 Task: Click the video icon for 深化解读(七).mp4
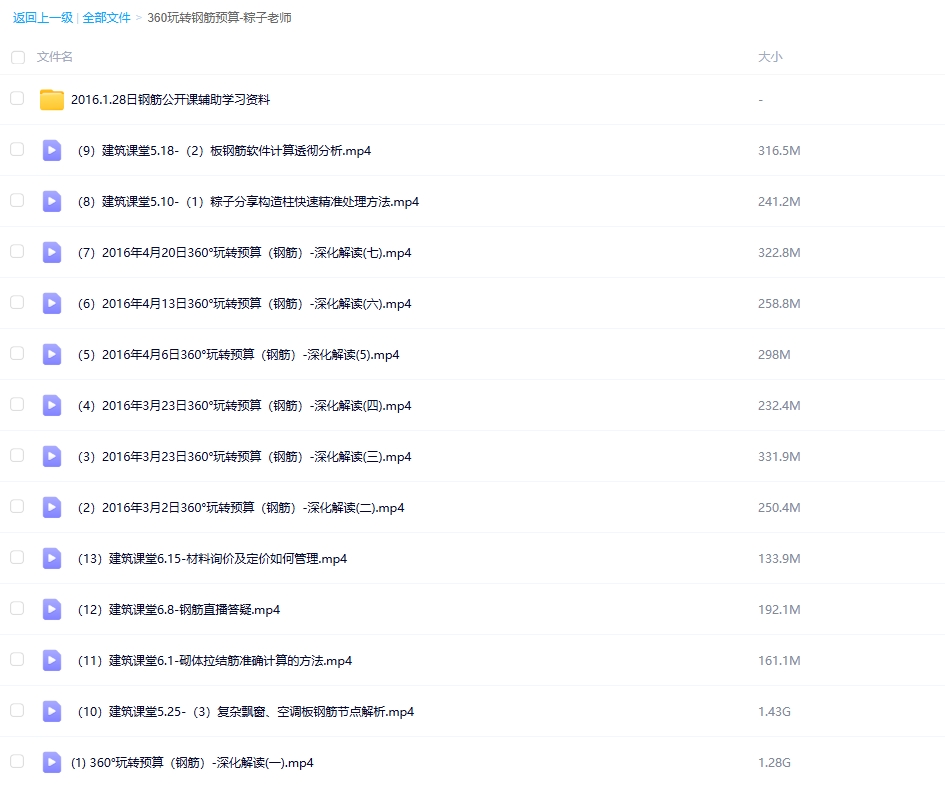[x=51, y=252]
